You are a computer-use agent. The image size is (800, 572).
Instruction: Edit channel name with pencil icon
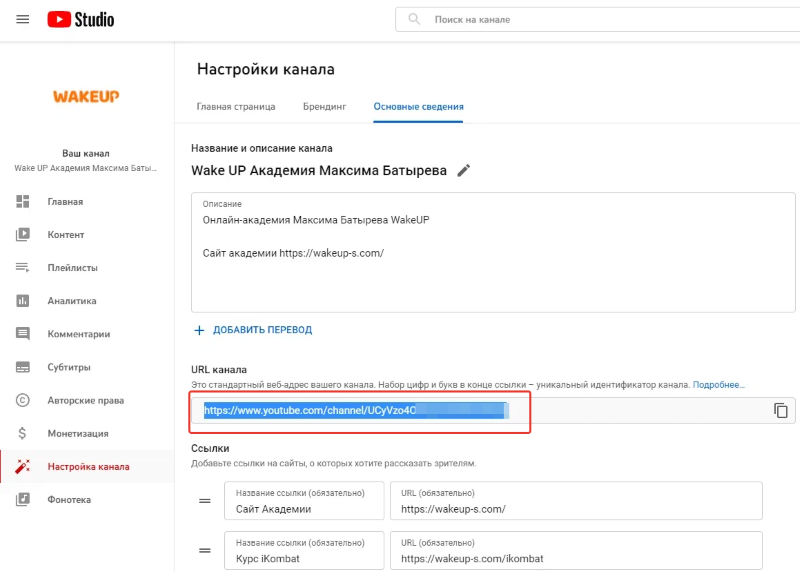[463, 170]
